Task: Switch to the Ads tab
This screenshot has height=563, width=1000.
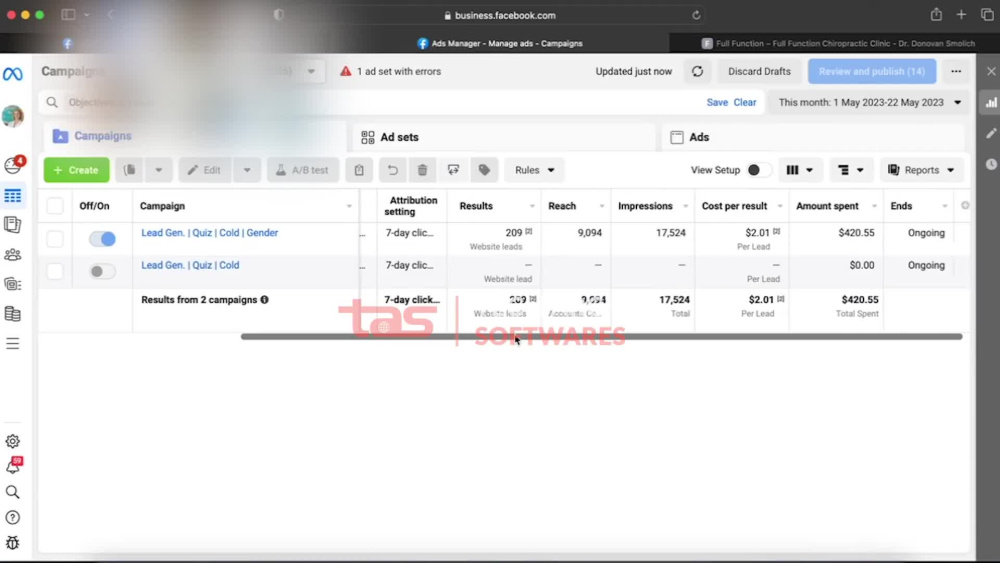Action: tap(813, 137)
